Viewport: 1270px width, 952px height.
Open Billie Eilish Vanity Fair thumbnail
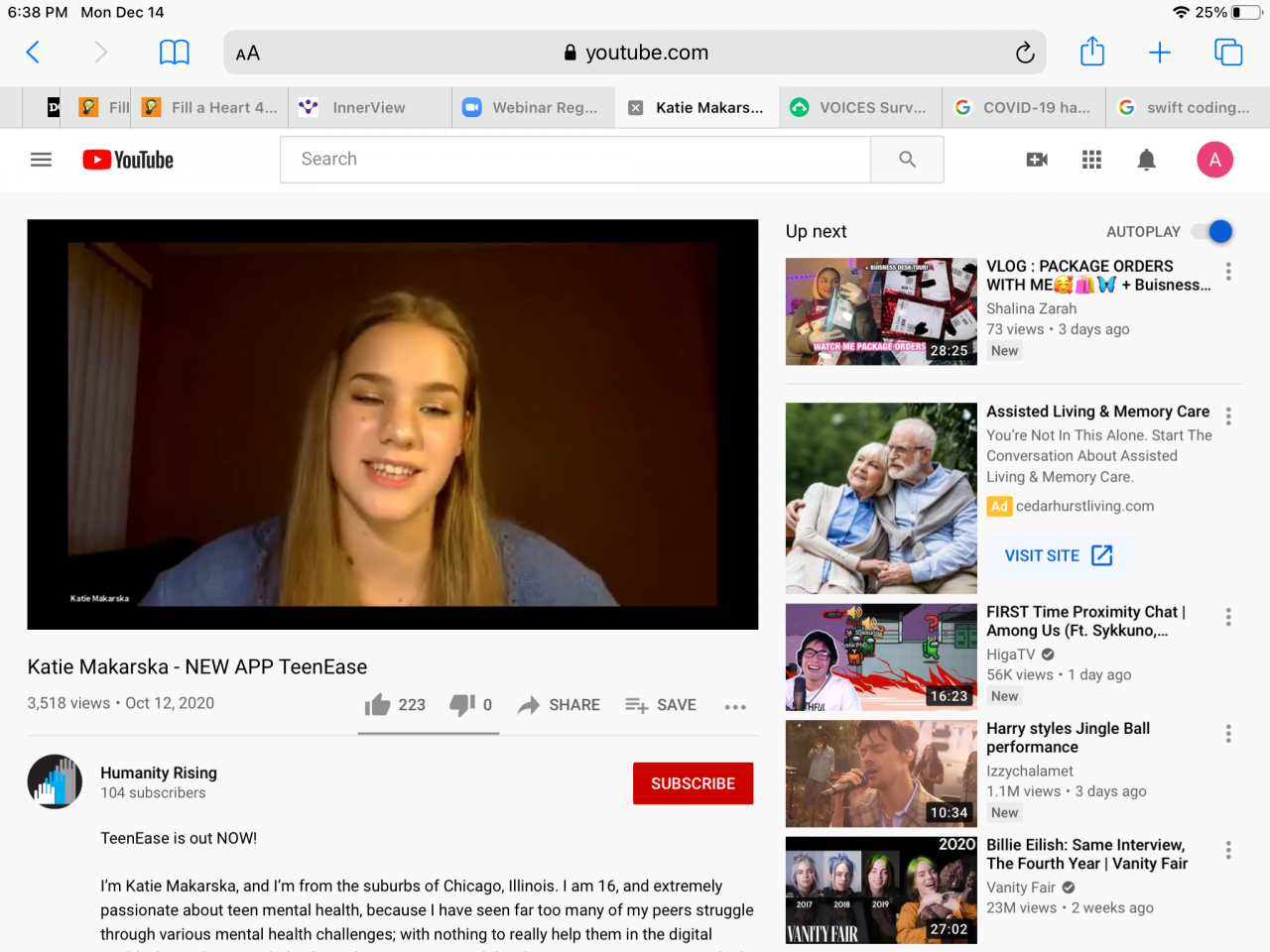point(881,890)
